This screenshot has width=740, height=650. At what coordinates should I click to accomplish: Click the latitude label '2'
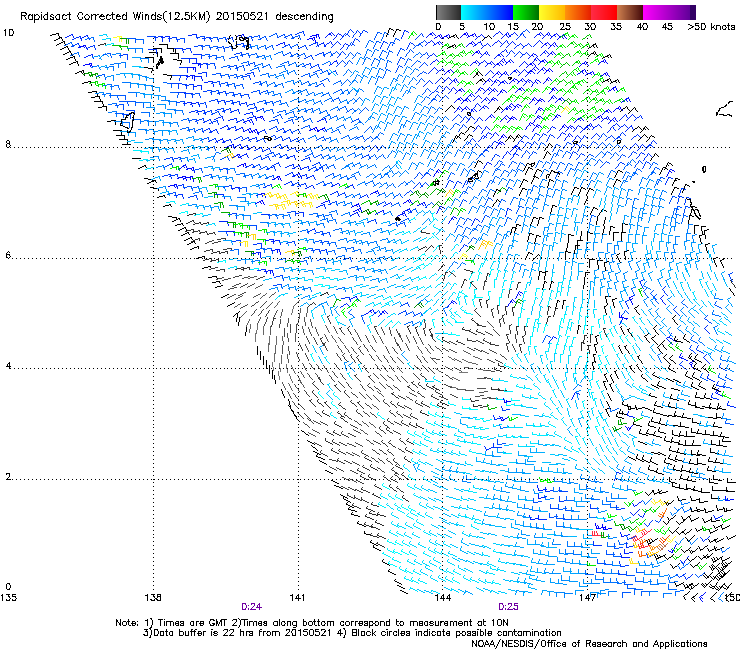point(8,477)
